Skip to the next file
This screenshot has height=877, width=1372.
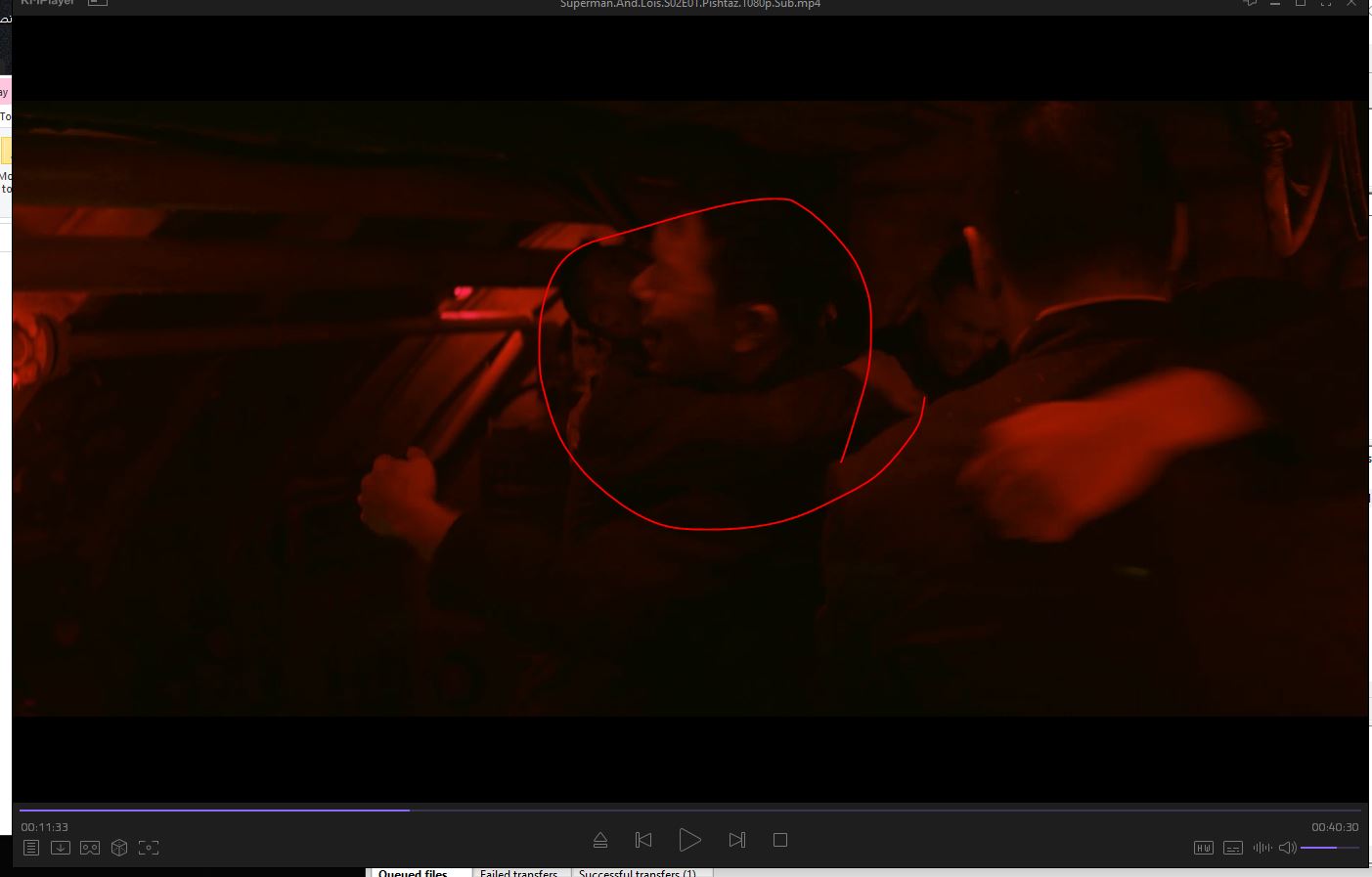pos(736,840)
